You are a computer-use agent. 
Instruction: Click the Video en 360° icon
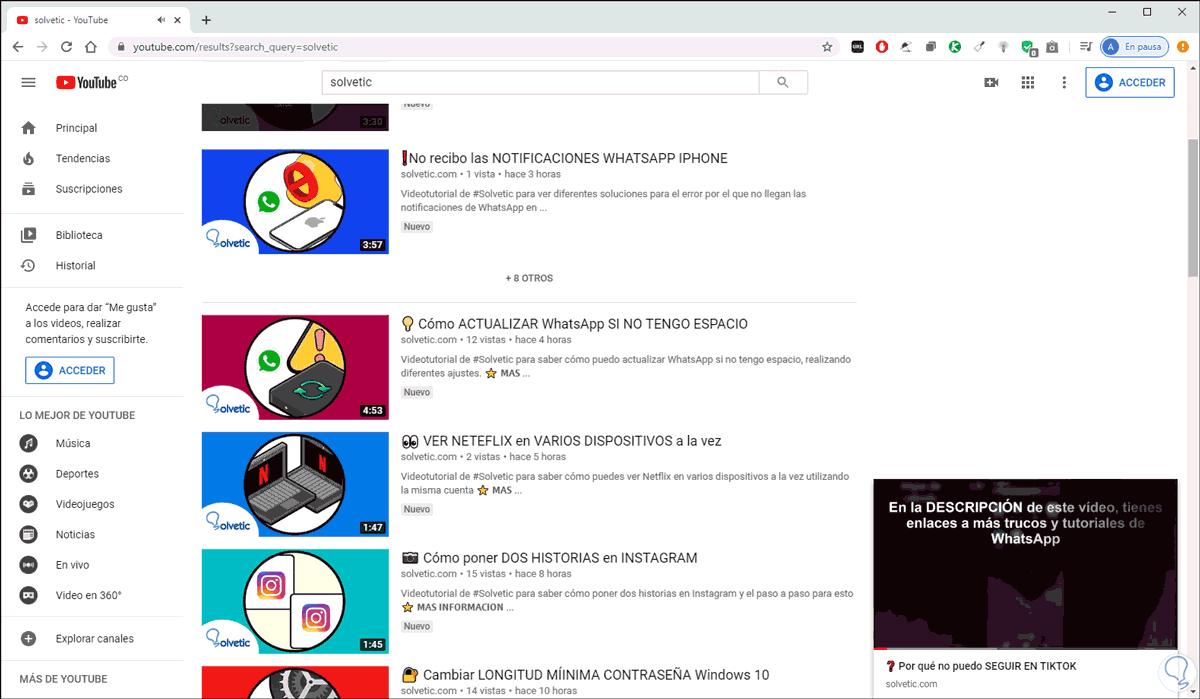point(28,595)
